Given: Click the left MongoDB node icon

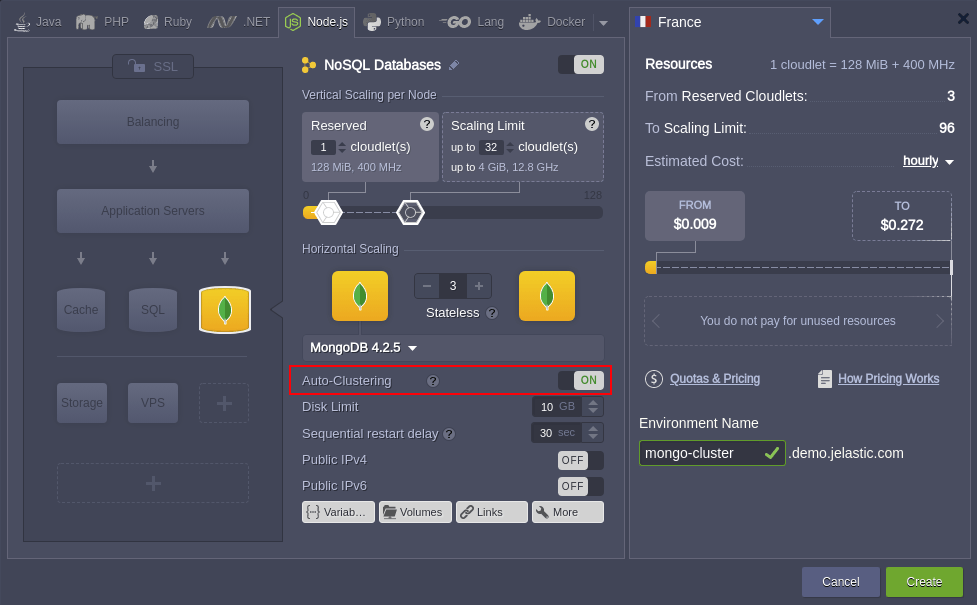Looking at the screenshot, I should point(360,296).
